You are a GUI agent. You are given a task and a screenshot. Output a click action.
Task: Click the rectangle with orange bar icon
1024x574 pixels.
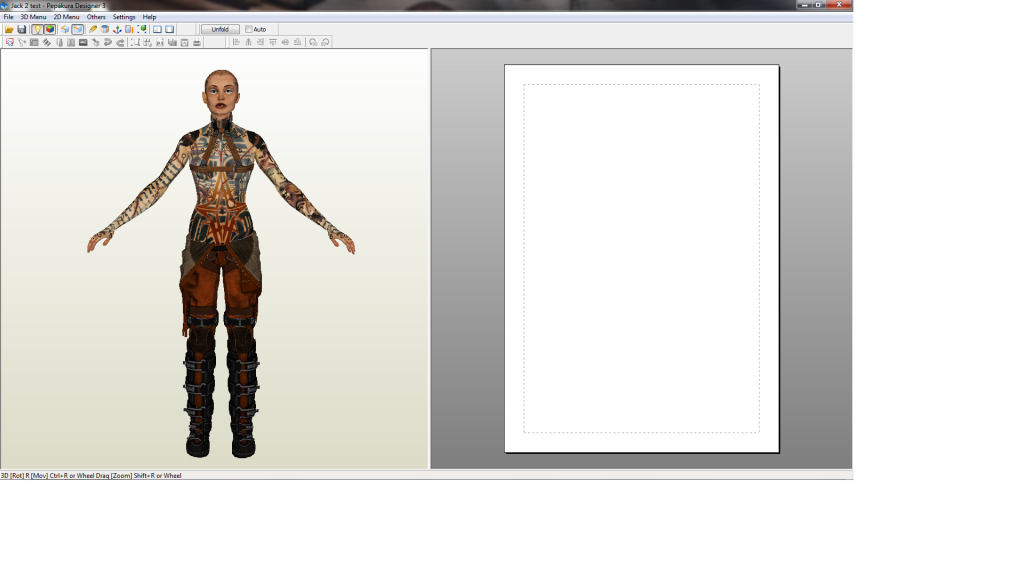point(129,29)
